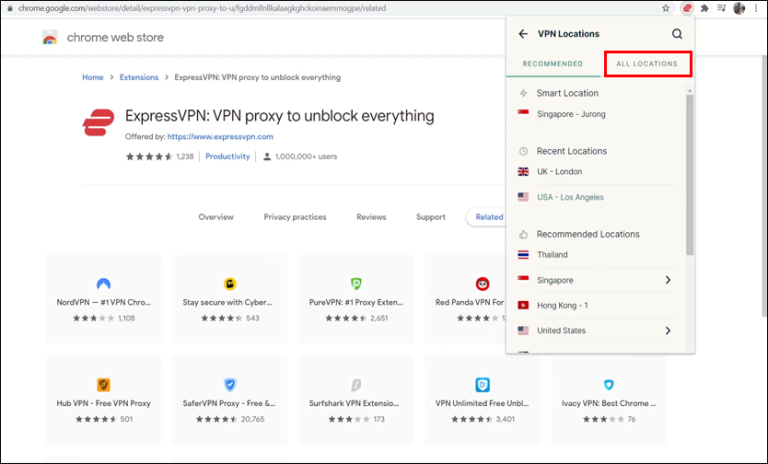Screen dimensions: 768x464
Task: Follow the expressvpn.com developer link
Action: 220,137
